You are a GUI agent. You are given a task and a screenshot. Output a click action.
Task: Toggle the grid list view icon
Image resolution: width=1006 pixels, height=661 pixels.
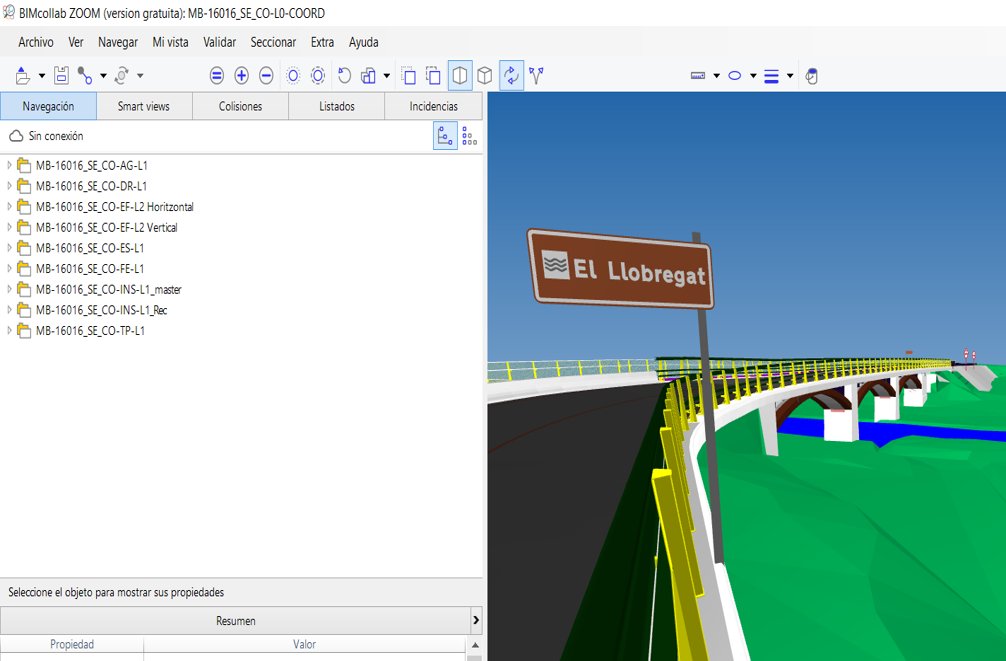(x=470, y=136)
